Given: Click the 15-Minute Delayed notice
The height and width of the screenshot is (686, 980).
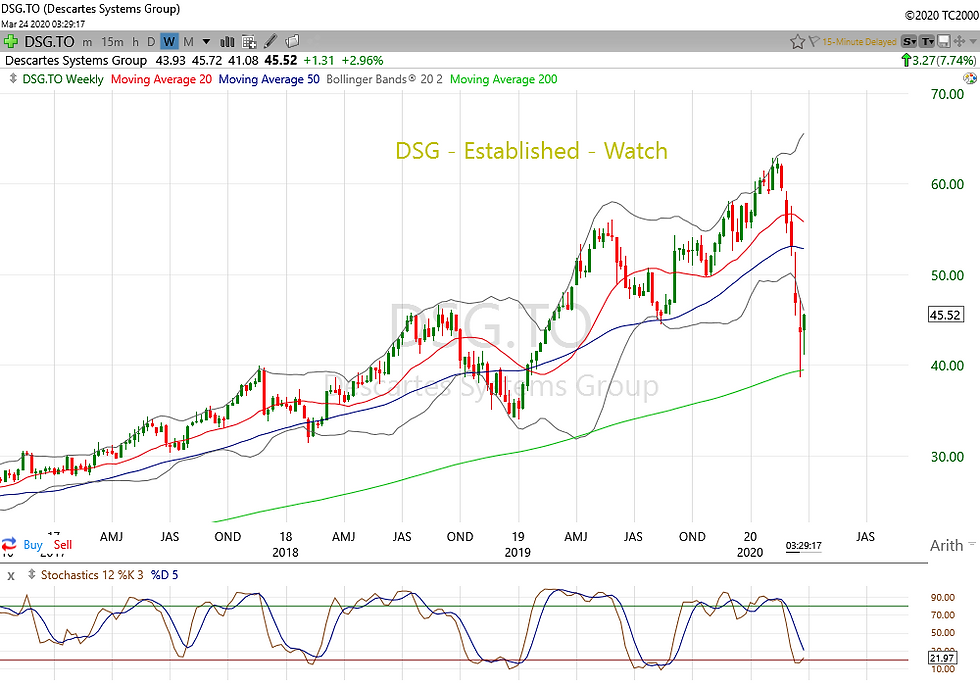Looking at the screenshot, I should 859,42.
